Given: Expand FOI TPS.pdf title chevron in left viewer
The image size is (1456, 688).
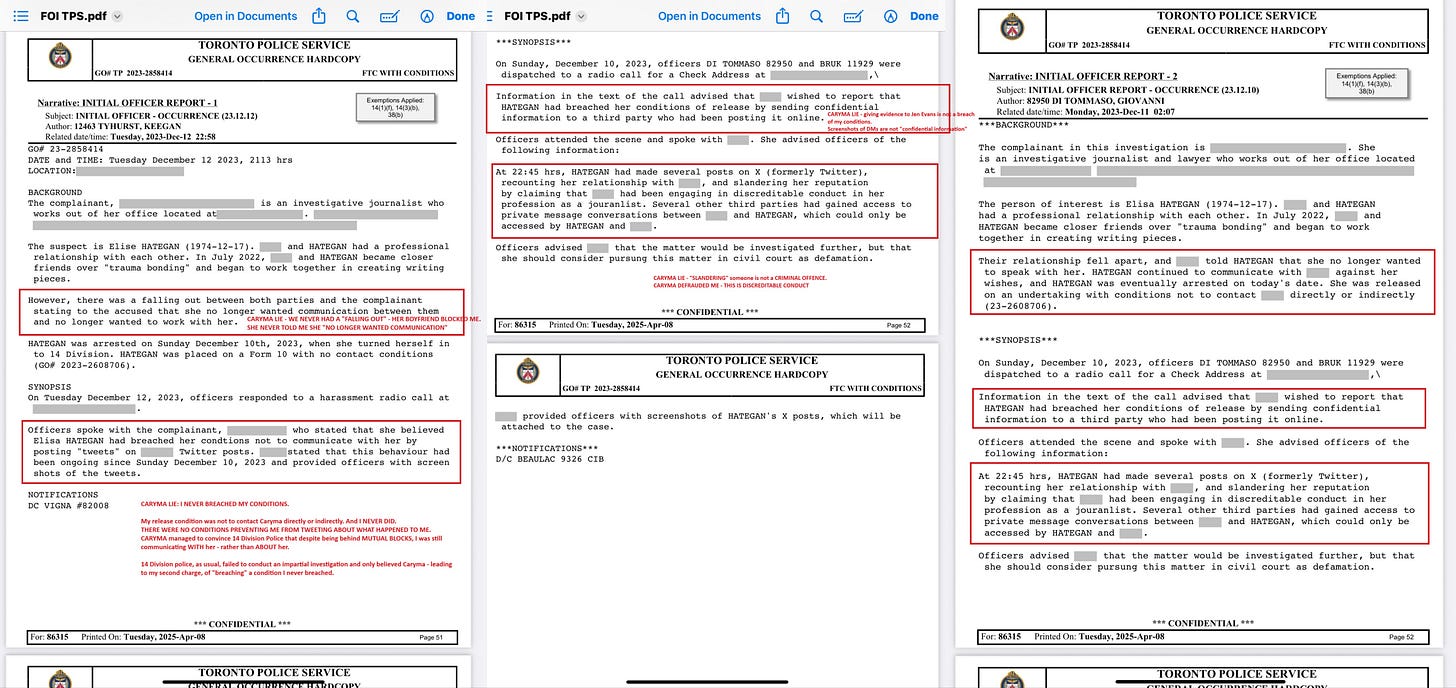Looking at the screenshot, I should (118, 17).
